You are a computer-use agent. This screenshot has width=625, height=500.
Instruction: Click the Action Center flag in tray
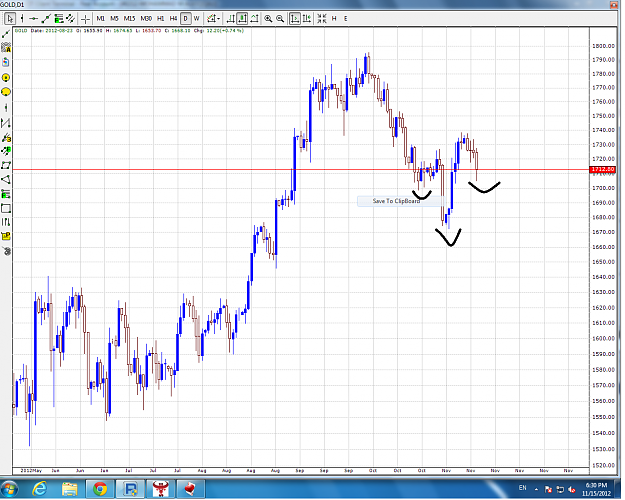click(x=548, y=489)
